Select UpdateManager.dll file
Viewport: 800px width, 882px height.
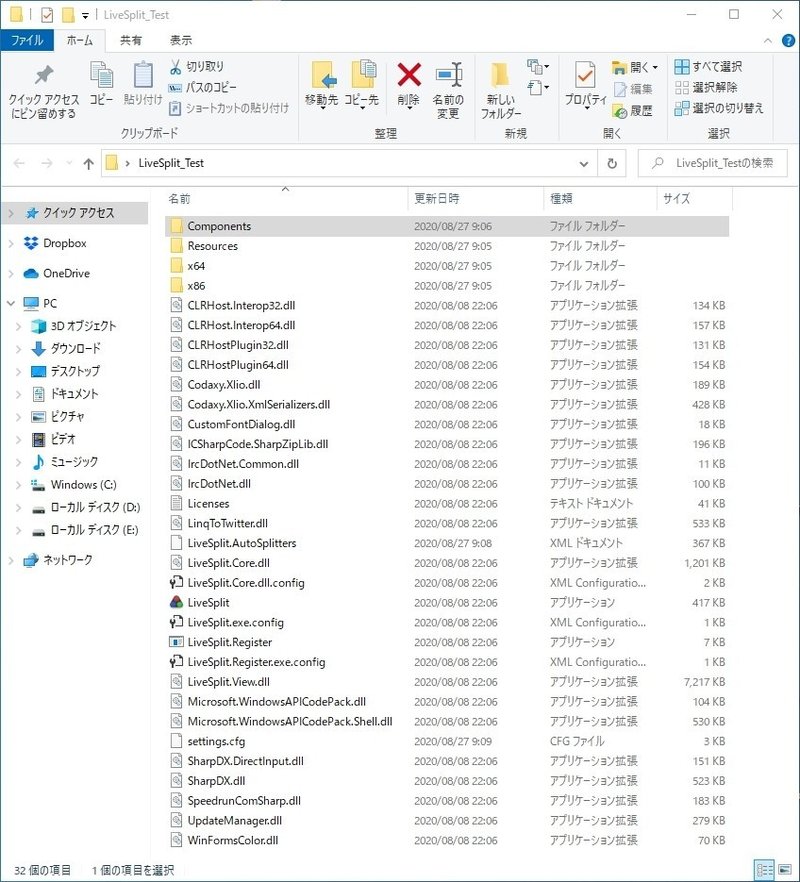coord(447,821)
